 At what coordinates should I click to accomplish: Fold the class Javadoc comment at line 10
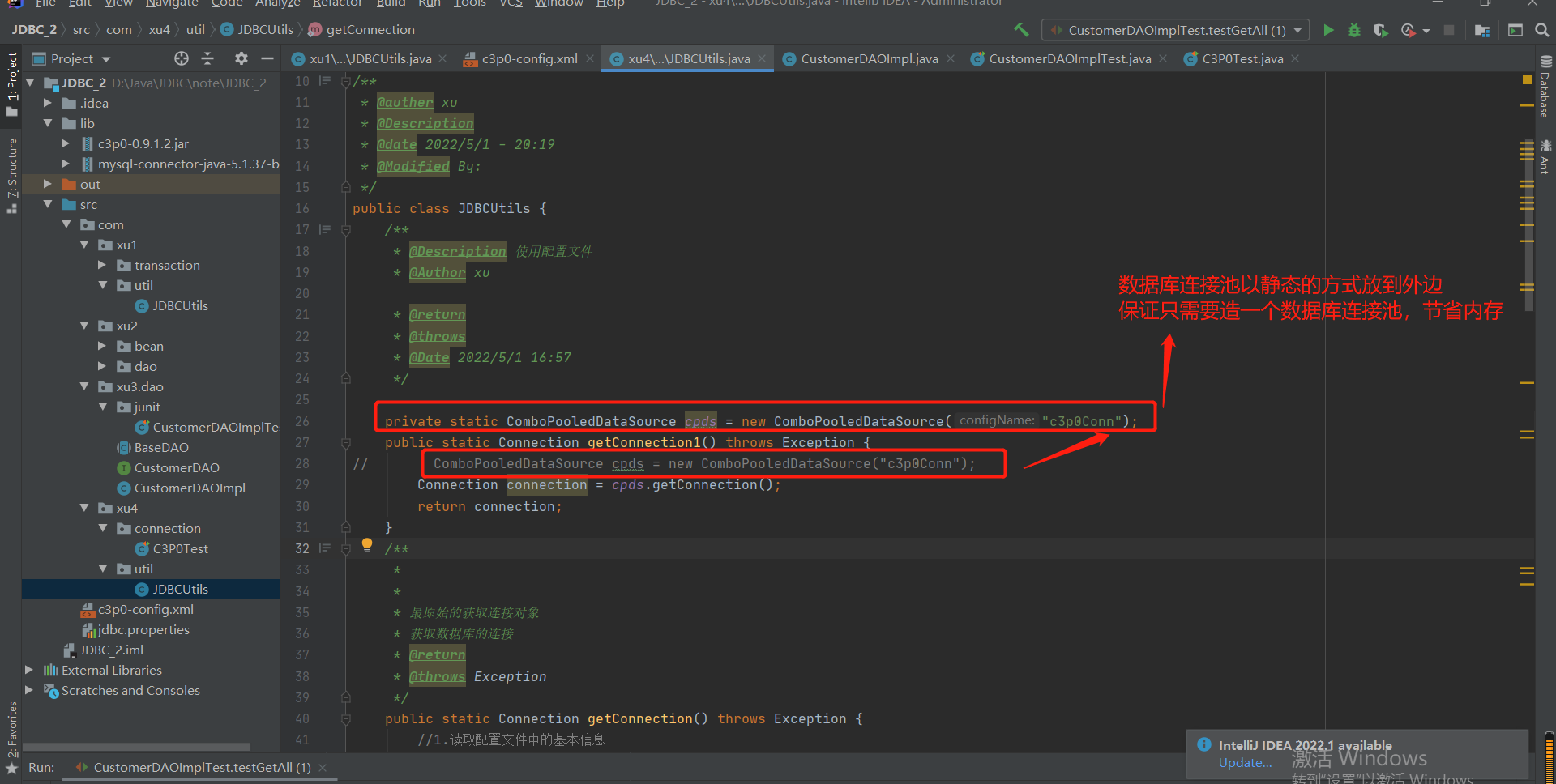(x=346, y=81)
